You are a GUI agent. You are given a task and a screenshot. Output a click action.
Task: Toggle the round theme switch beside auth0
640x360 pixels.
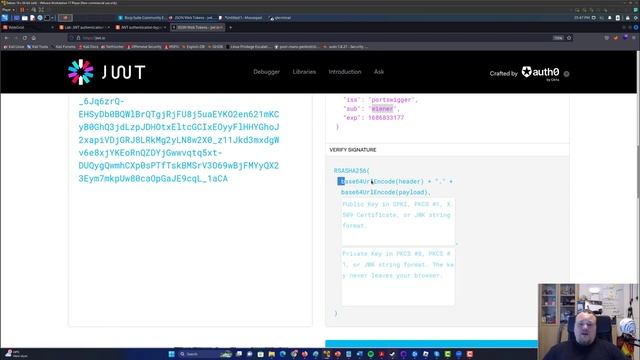[567, 74]
